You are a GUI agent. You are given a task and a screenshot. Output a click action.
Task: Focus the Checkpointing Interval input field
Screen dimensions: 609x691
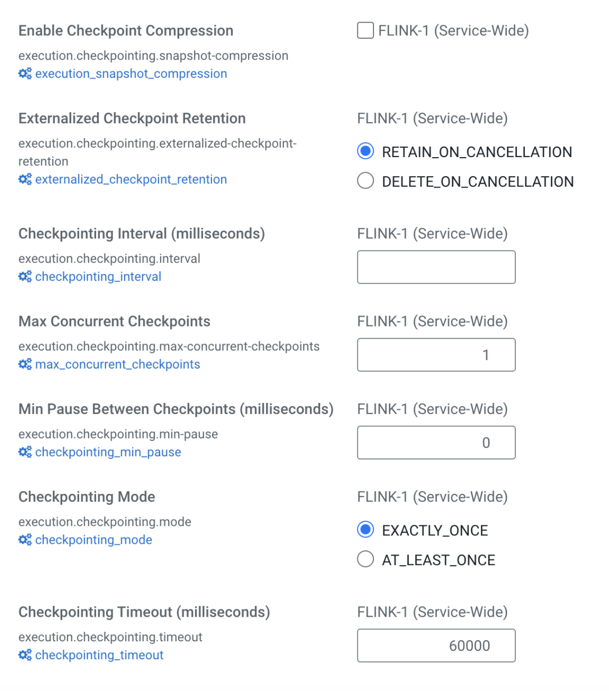point(436,267)
